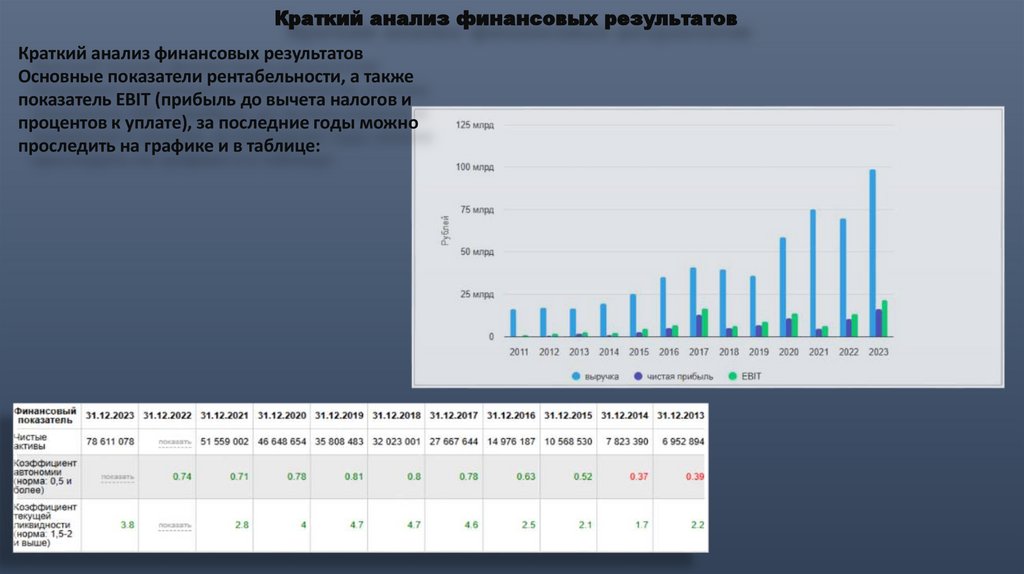The width and height of the screenshot is (1024, 574).
Task: Click the Финансовый показатель header cell
Action: (45, 415)
